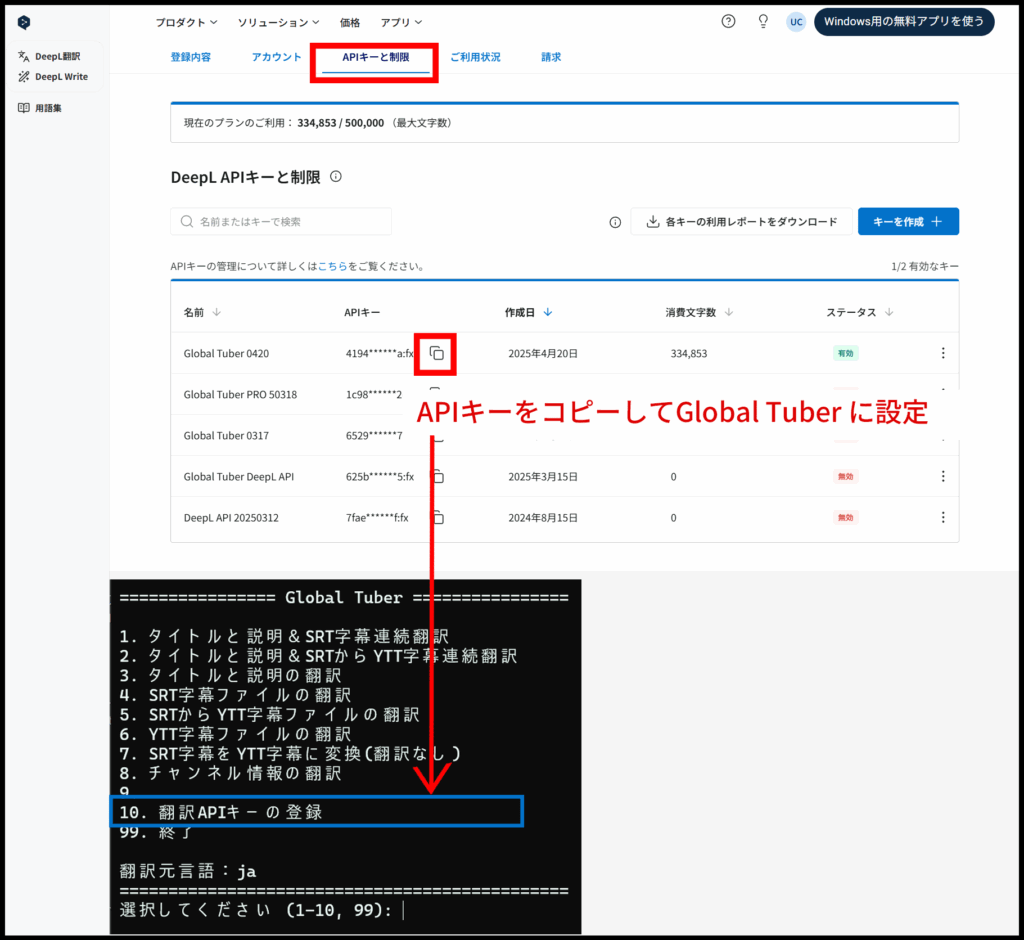Click the lightbulb icon in the header
Image resolution: width=1024 pixels, height=940 pixels.
pos(763,22)
